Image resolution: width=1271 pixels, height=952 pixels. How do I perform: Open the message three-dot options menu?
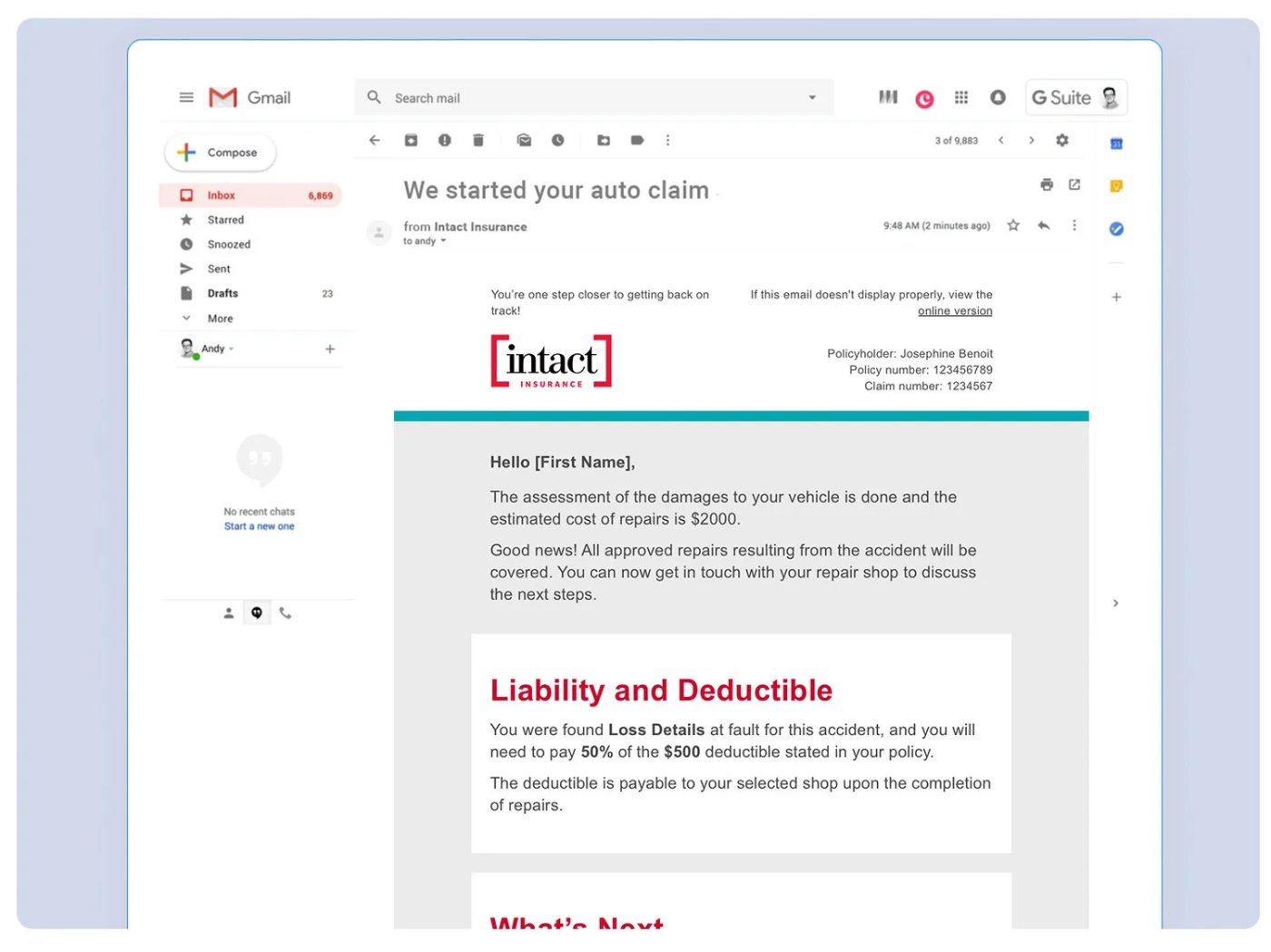click(1074, 225)
